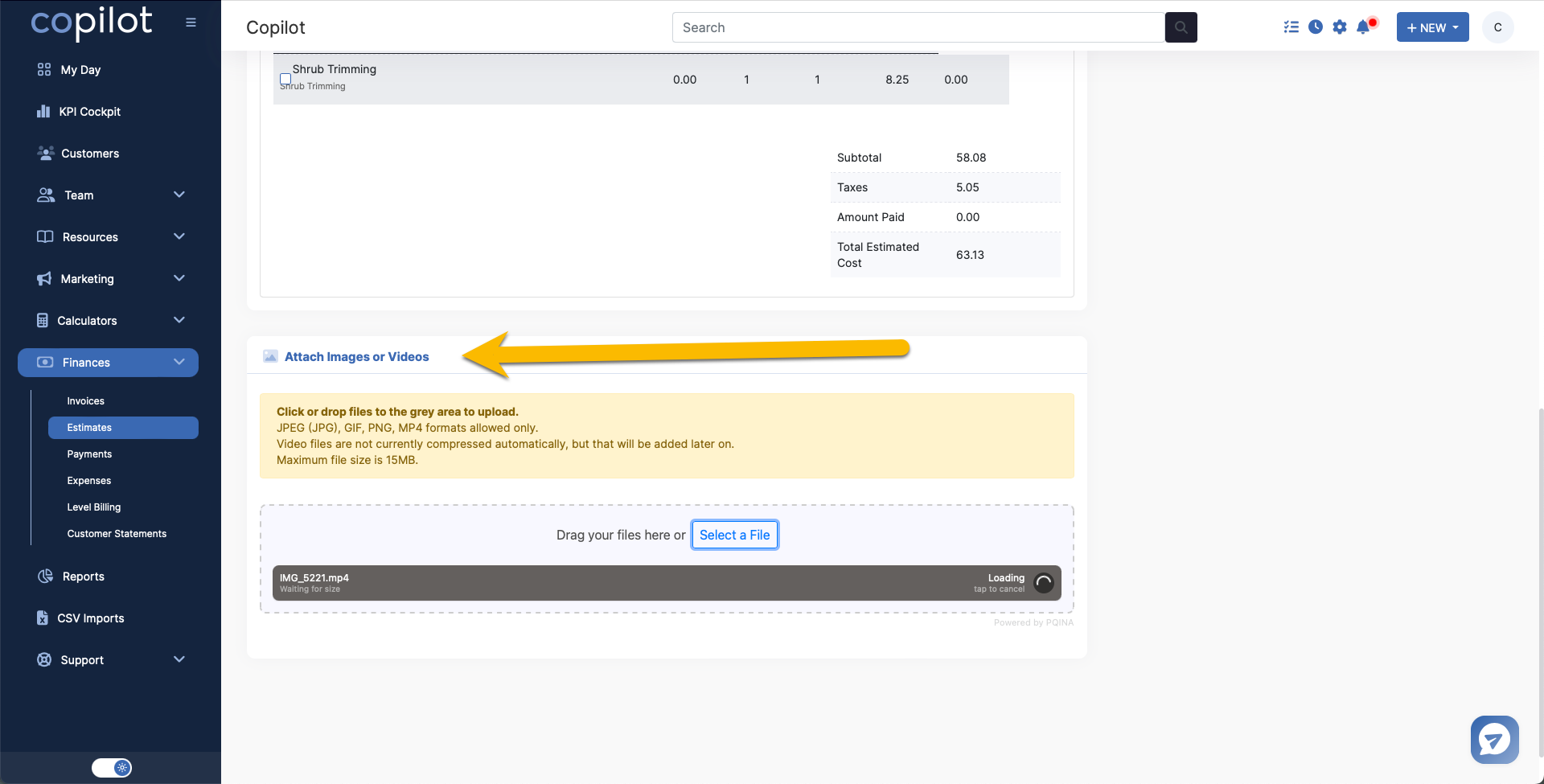
Task: Click Powered by PQINA link
Action: (x=1033, y=622)
